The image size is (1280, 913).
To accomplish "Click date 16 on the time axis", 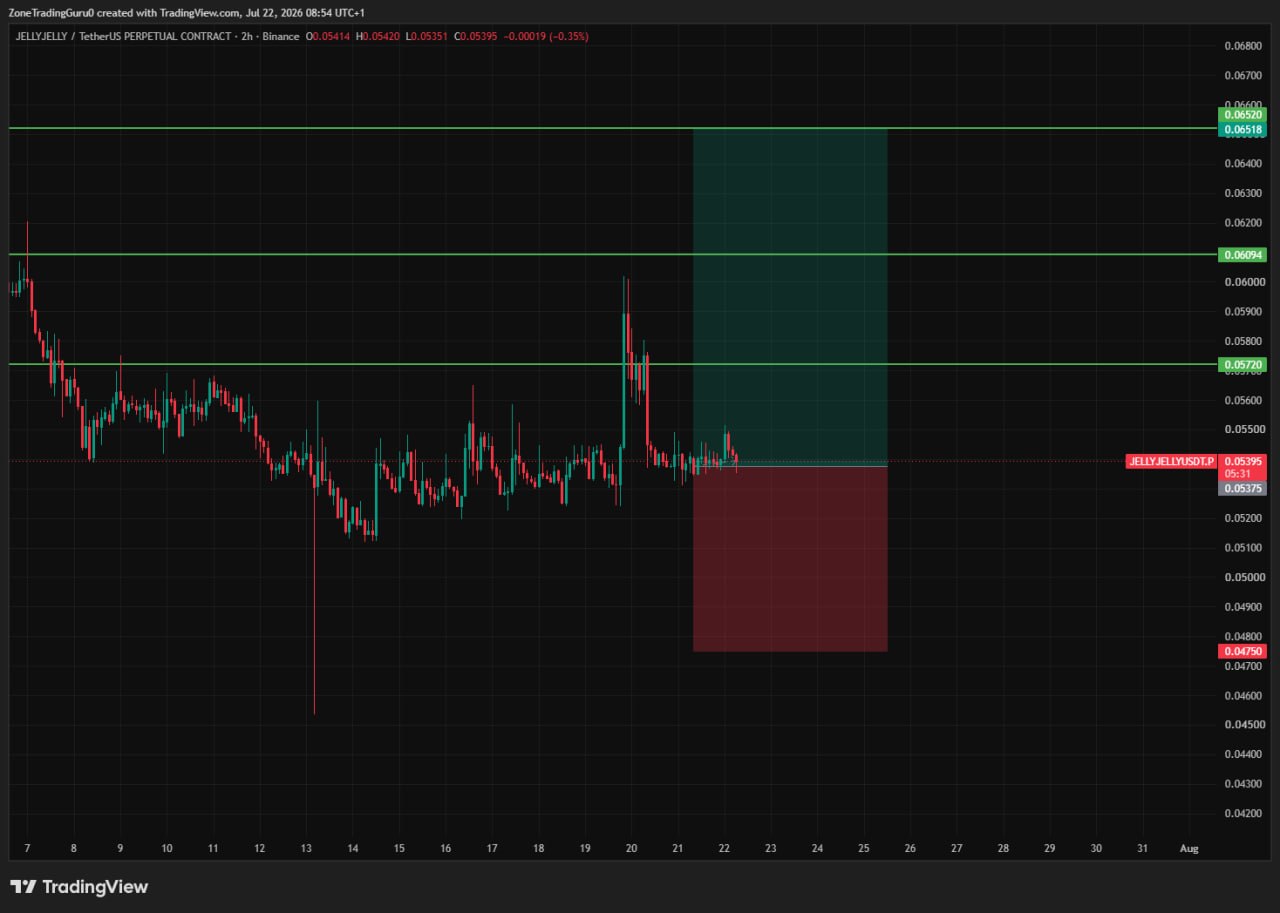I will (445, 848).
